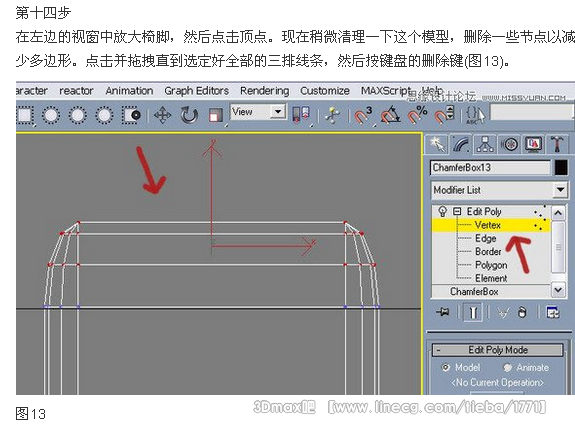Click the Named Selection Sets icon
575x424 pixels.
click(x=475, y=115)
